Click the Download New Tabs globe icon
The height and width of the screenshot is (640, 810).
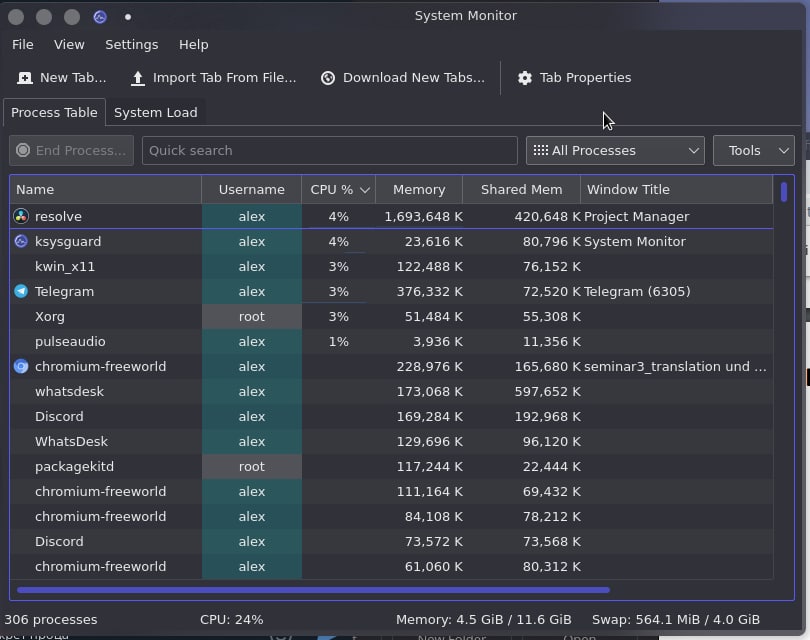tap(328, 78)
